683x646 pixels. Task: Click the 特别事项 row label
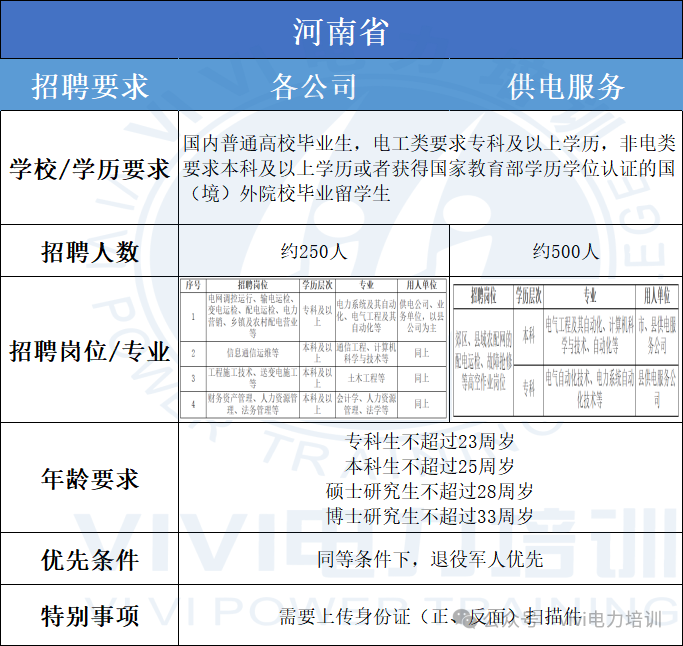[x=90, y=615]
